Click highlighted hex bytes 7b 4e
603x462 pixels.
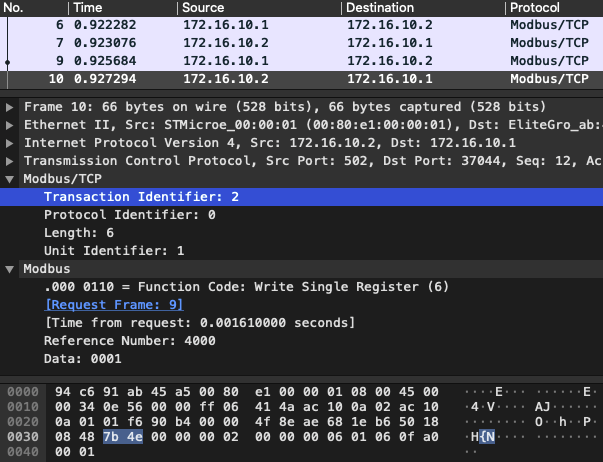123,437
